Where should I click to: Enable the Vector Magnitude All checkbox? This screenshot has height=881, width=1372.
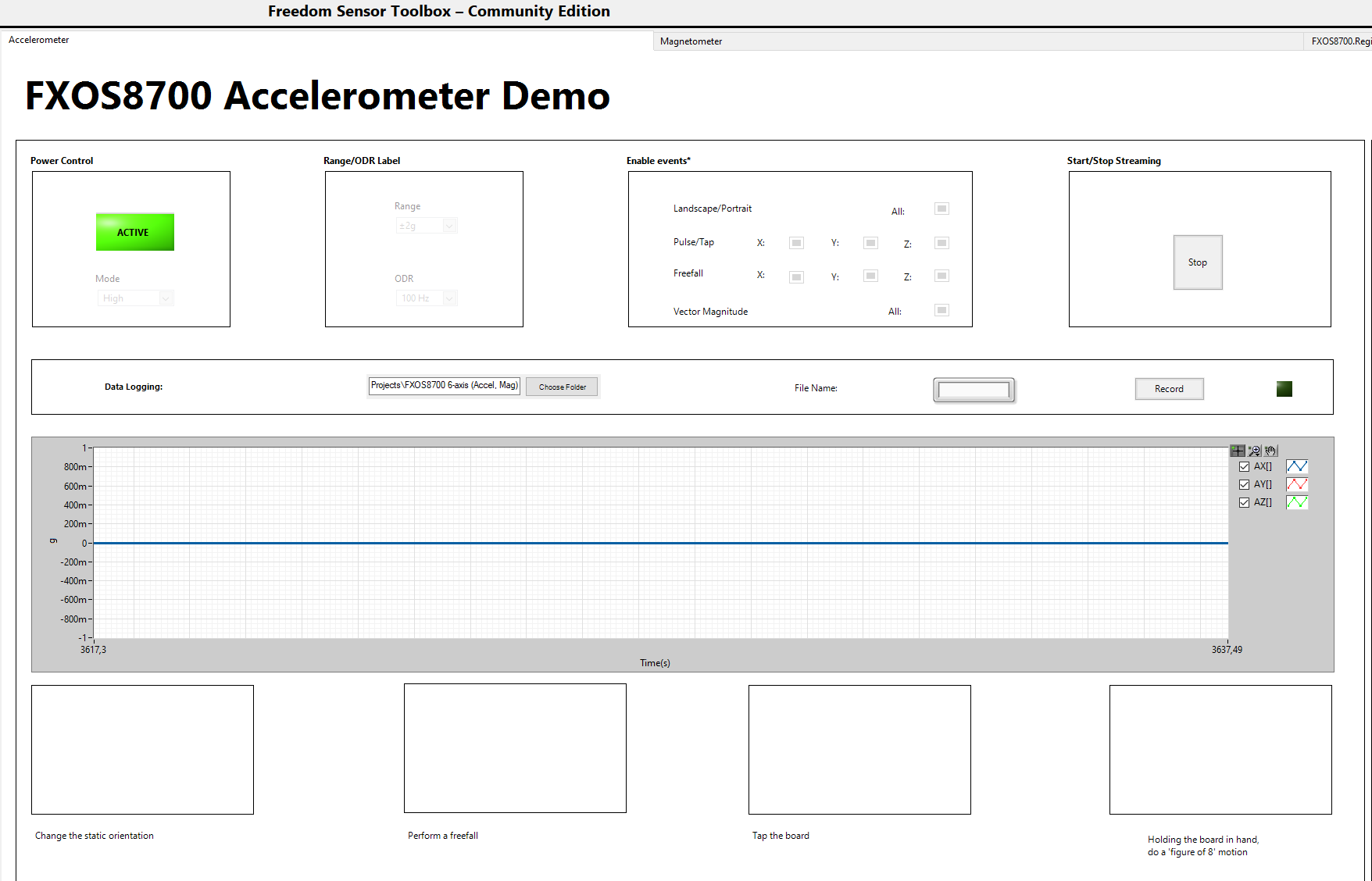(x=941, y=310)
